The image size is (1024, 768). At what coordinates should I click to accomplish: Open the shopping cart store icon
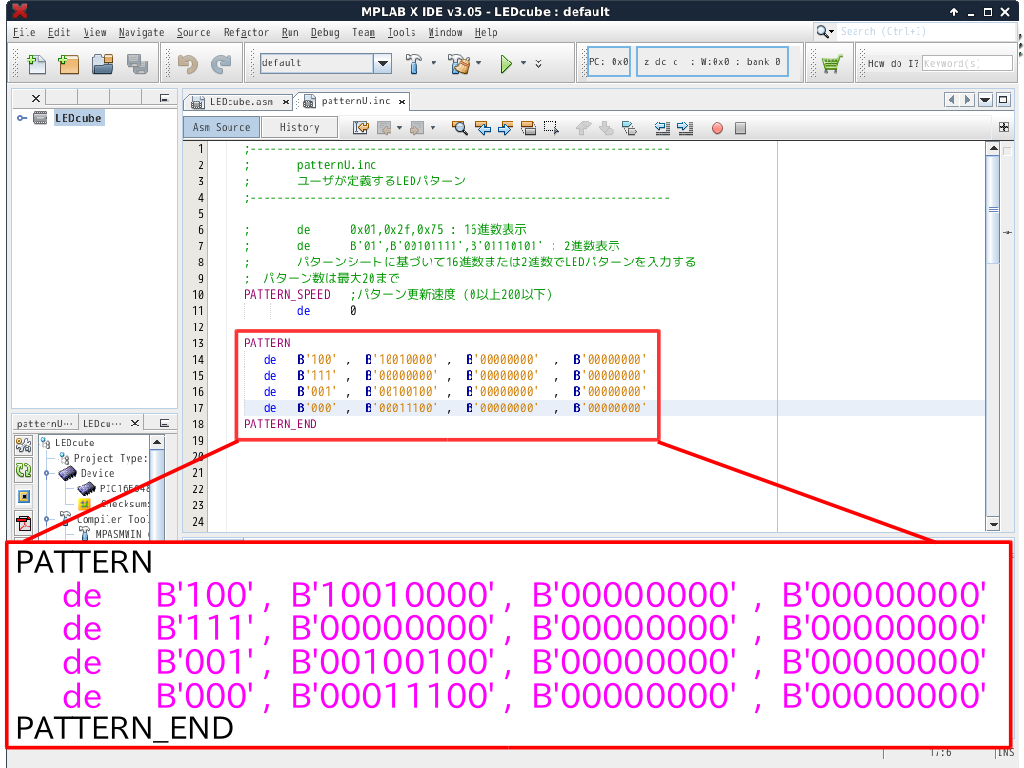pyautogui.click(x=831, y=63)
